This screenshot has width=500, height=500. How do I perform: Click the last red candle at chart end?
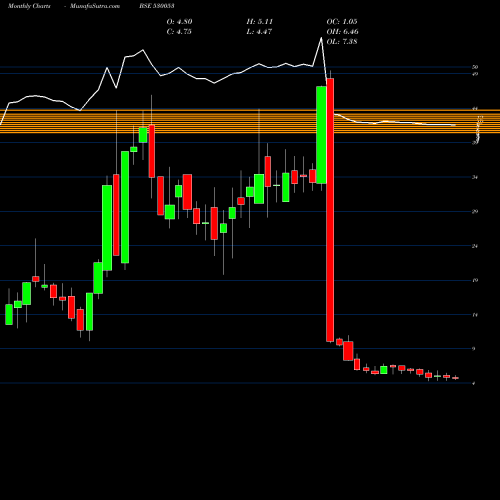pos(455,378)
